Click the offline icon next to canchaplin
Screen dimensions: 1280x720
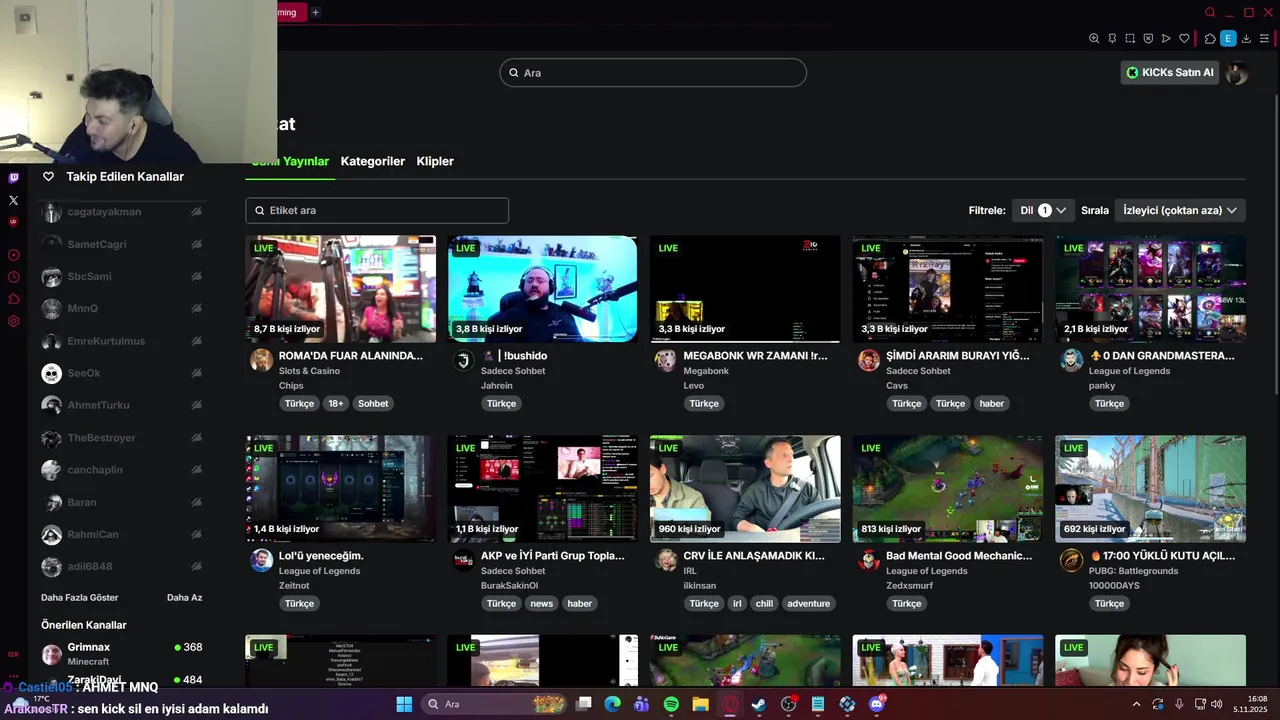(197, 470)
